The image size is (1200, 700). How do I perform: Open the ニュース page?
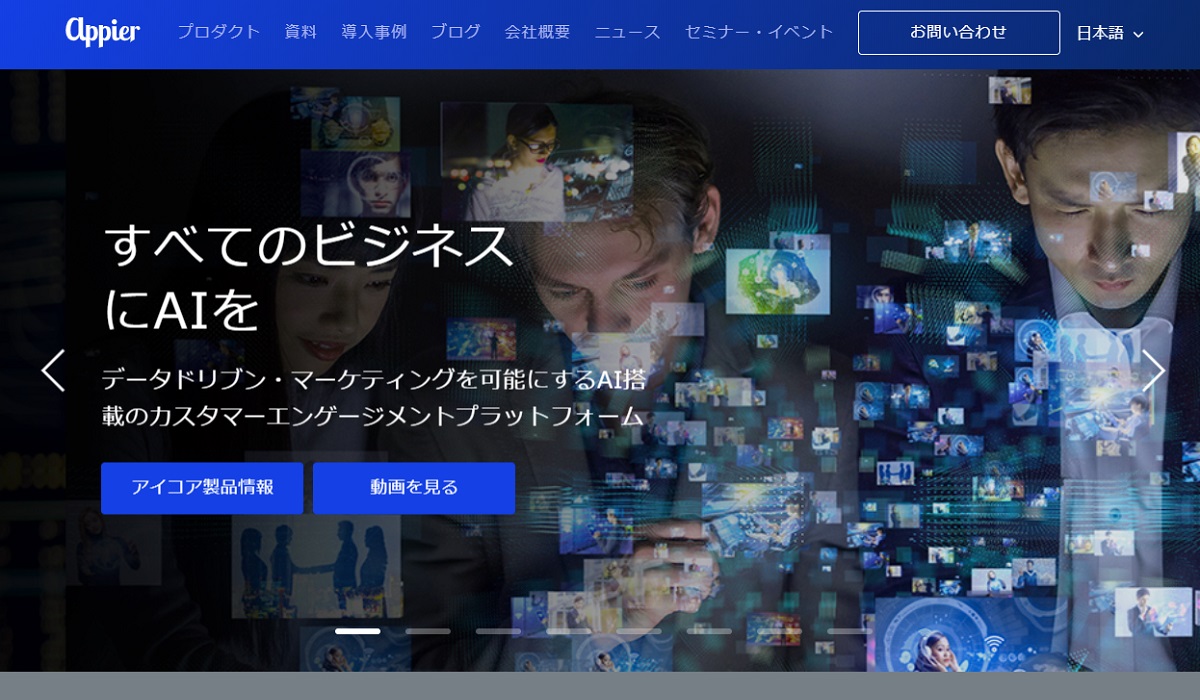click(628, 32)
